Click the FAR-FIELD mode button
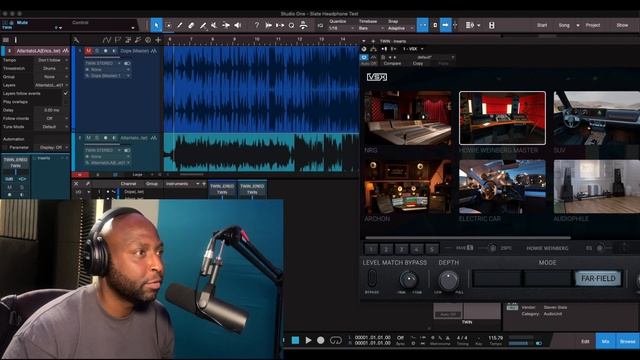 tap(598, 278)
